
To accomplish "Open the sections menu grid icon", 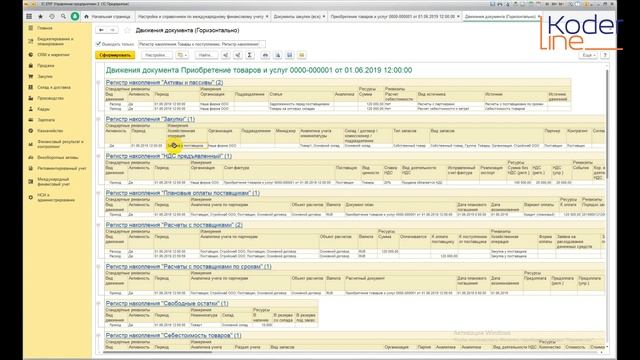I will [29, 16].
